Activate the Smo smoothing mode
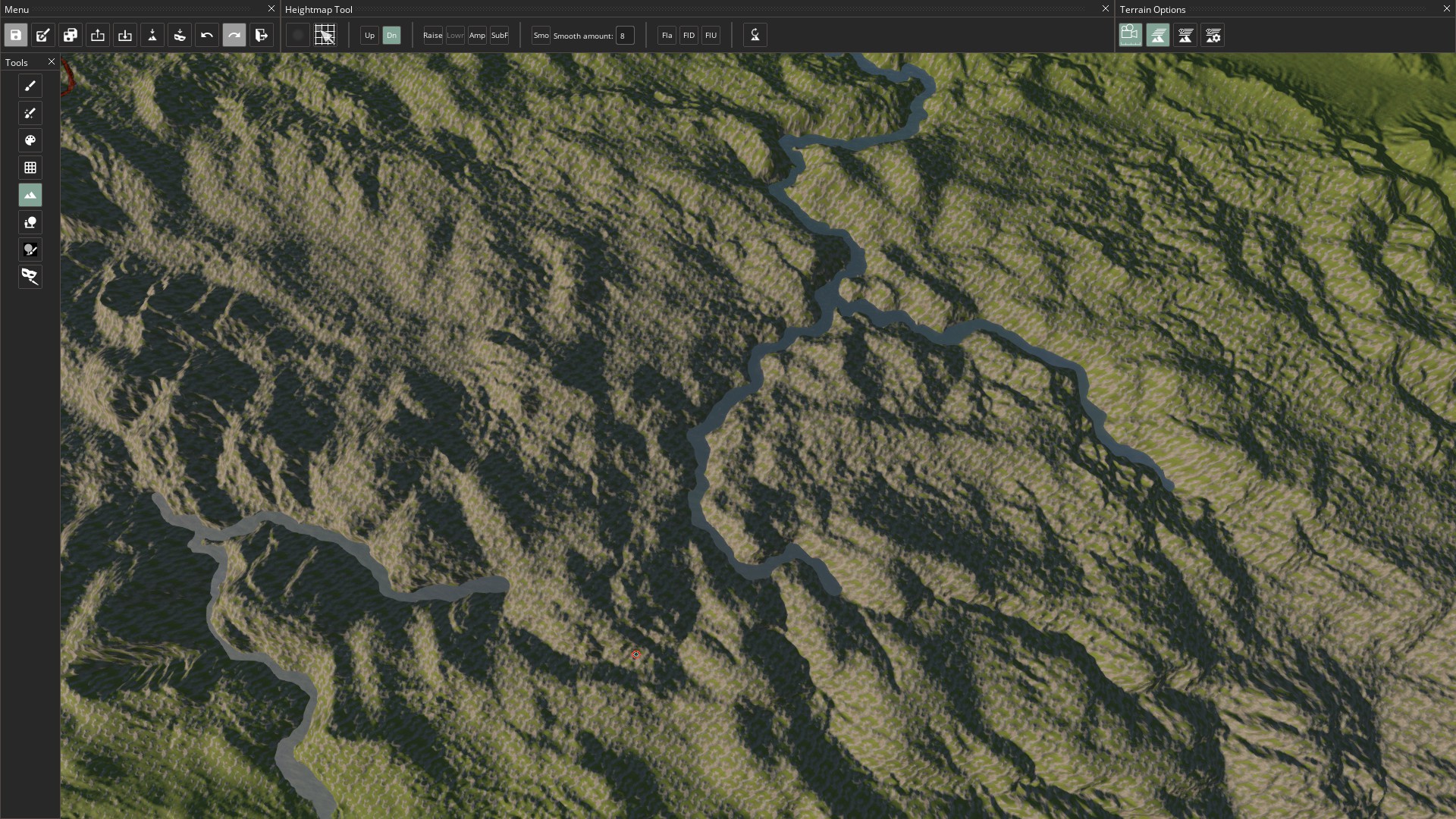 pyautogui.click(x=540, y=35)
